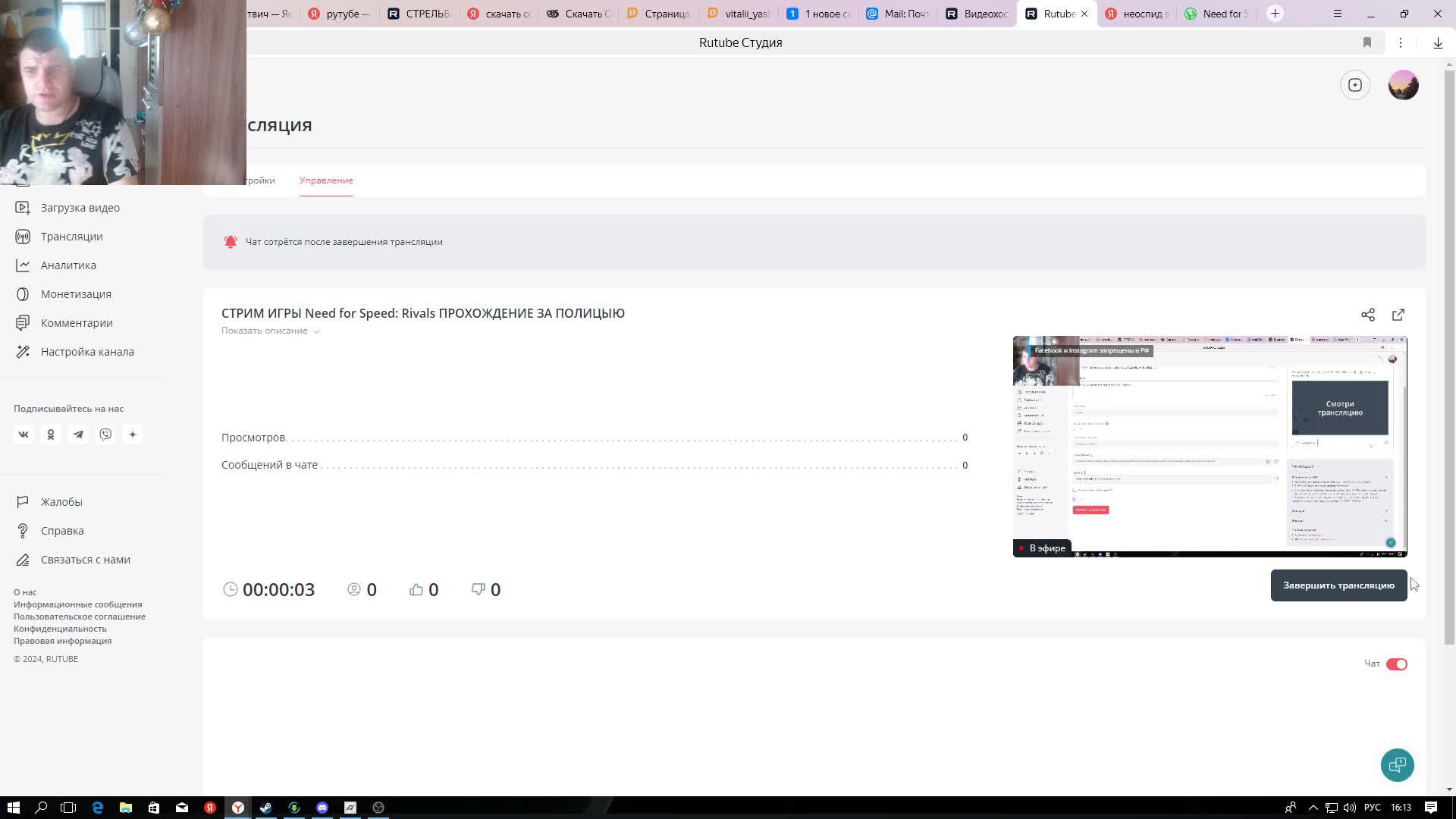
Task: Click the browser bookmark icon
Action: pos(1367,42)
